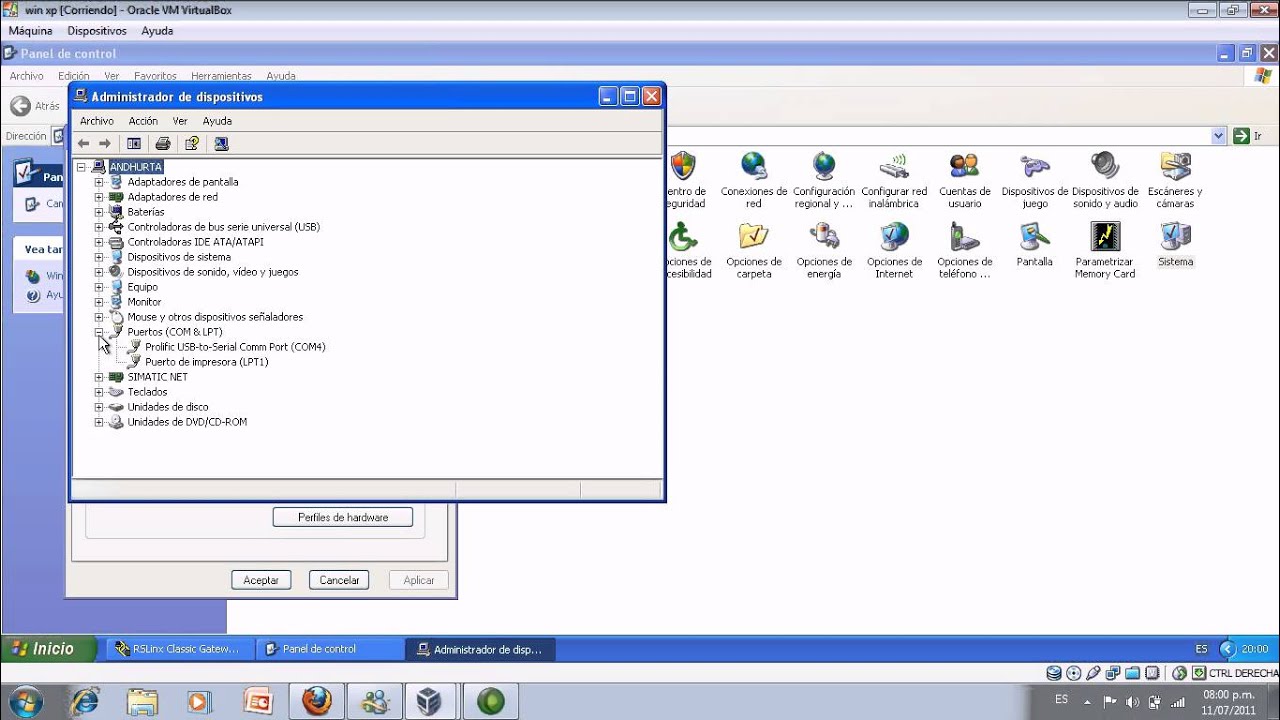Click Aceptar button in properties dialog
Viewport: 1280px width, 720px height.
coord(261,580)
